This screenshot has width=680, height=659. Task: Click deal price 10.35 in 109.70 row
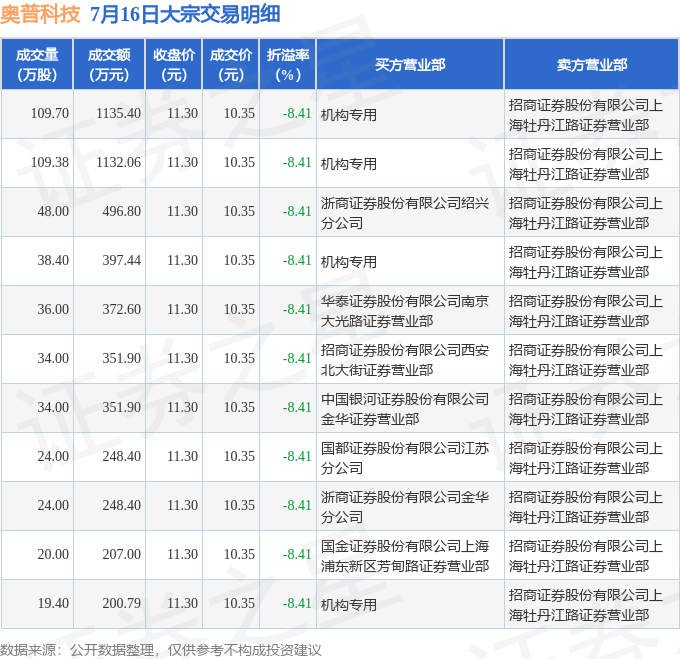pos(239,114)
